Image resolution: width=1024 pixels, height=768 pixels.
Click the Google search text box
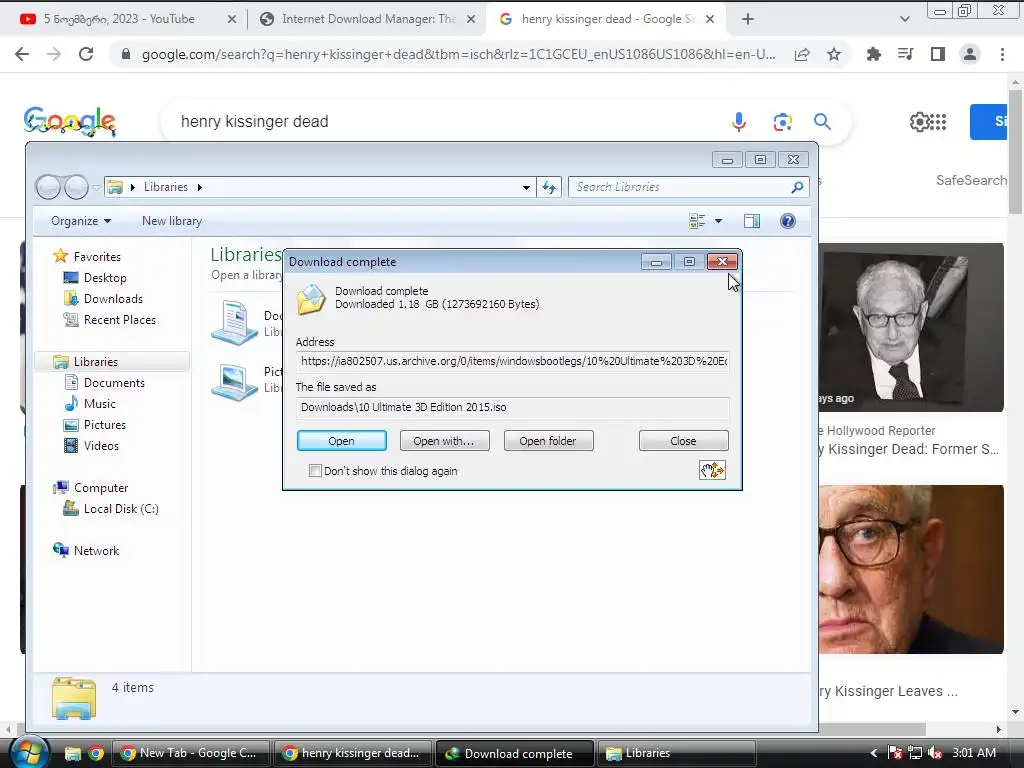tap(444, 121)
